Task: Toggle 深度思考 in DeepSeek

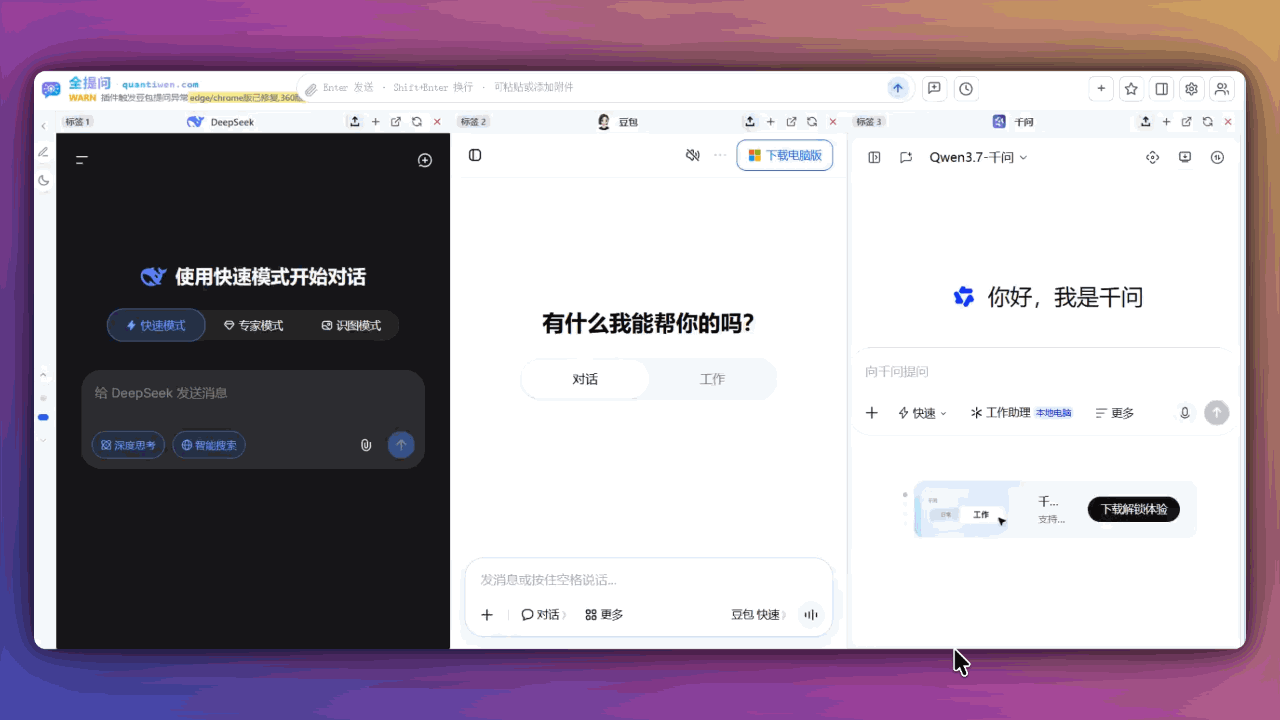Action: (x=128, y=445)
